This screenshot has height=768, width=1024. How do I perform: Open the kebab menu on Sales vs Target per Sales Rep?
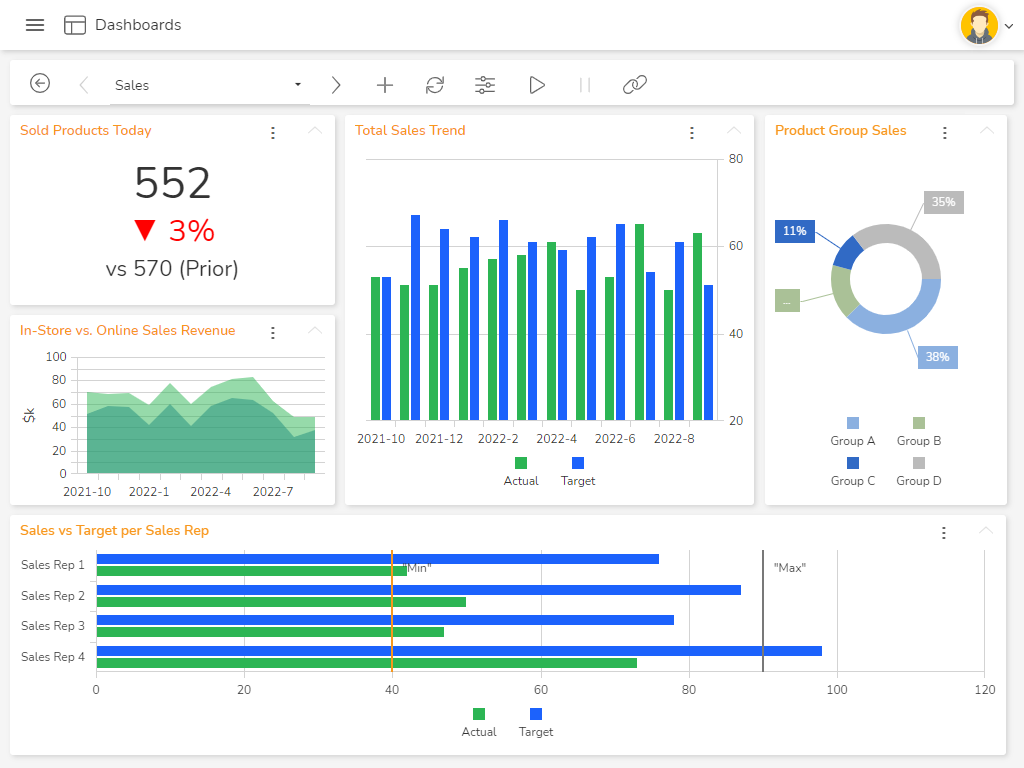(x=944, y=533)
